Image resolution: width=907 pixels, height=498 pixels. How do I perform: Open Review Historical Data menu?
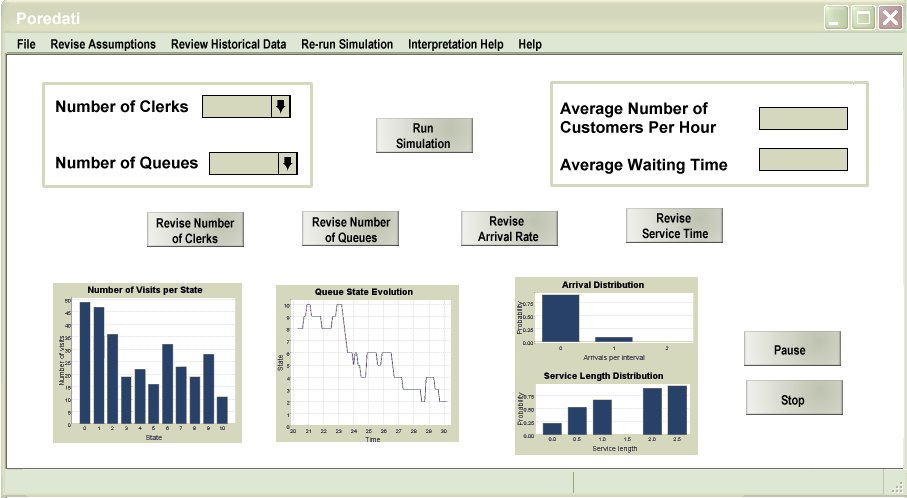click(x=228, y=45)
